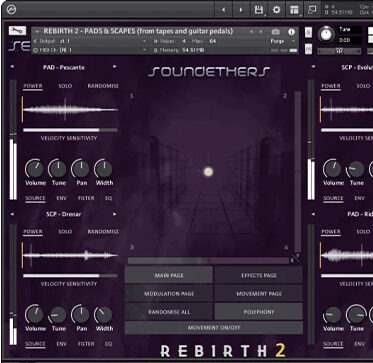
Task: Open the MIDI channel dropdown
Action: click(90, 50)
